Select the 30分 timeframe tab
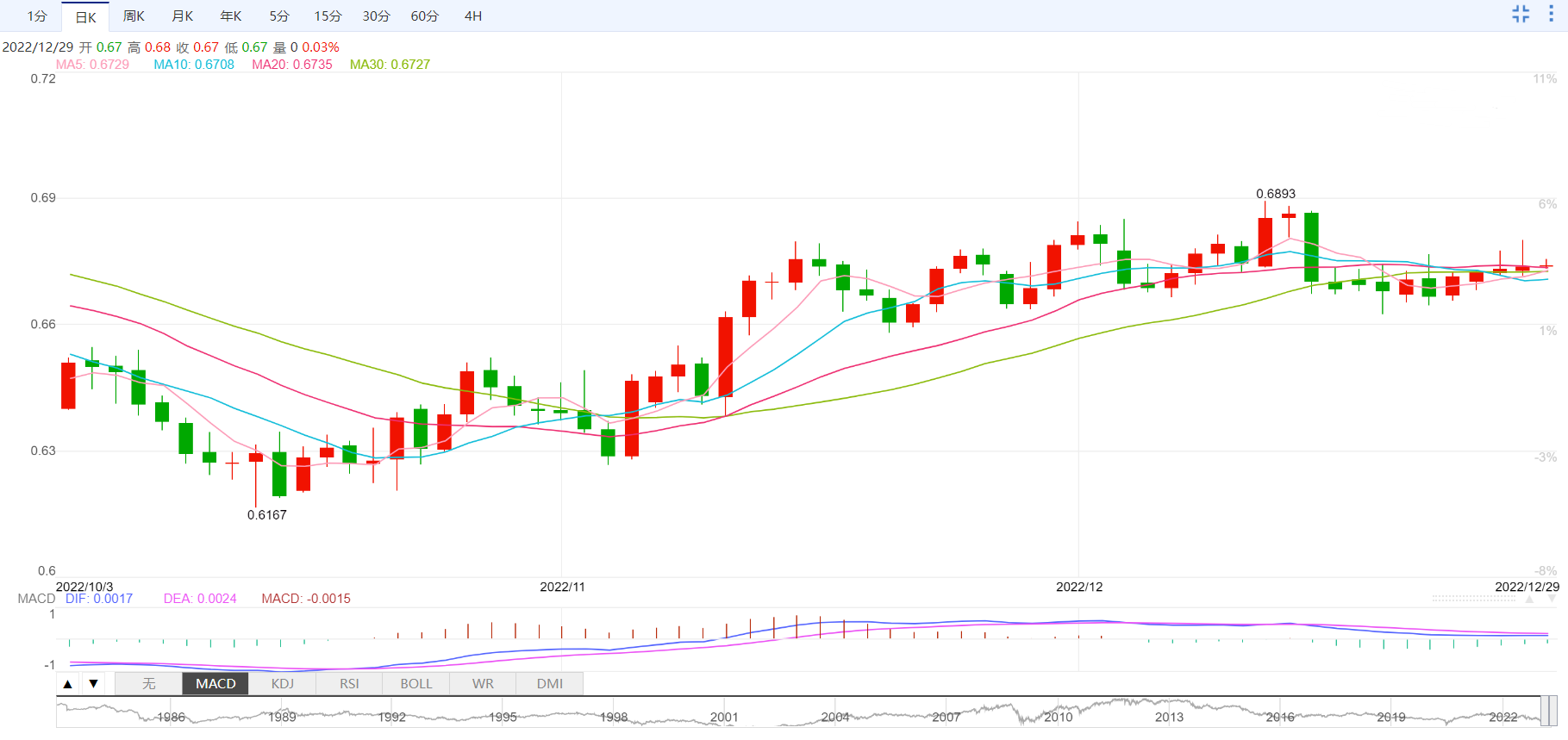1568x740 pixels. click(x=376, y=16)
